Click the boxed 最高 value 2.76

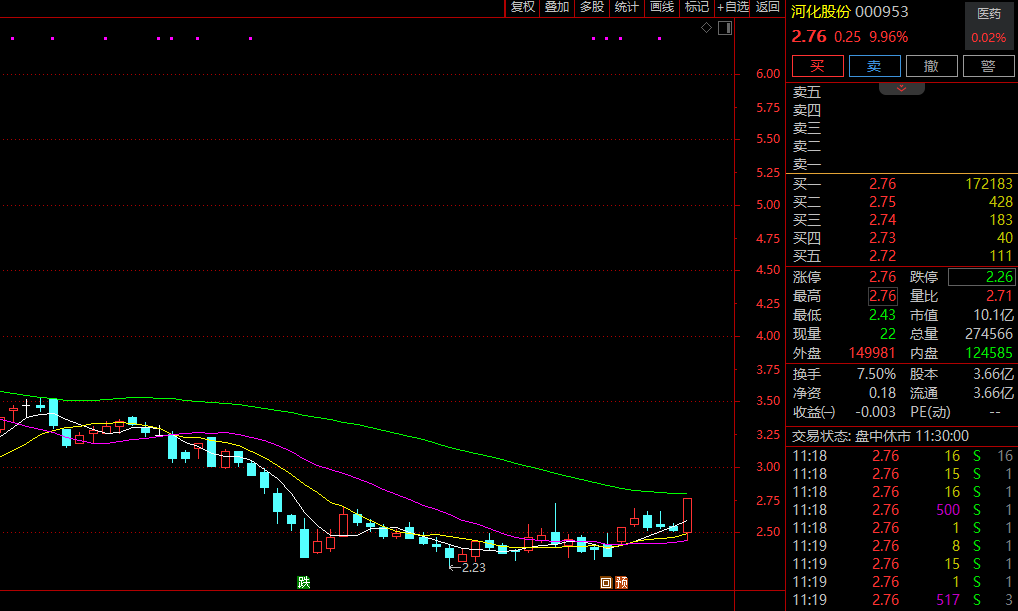[882, 297]
